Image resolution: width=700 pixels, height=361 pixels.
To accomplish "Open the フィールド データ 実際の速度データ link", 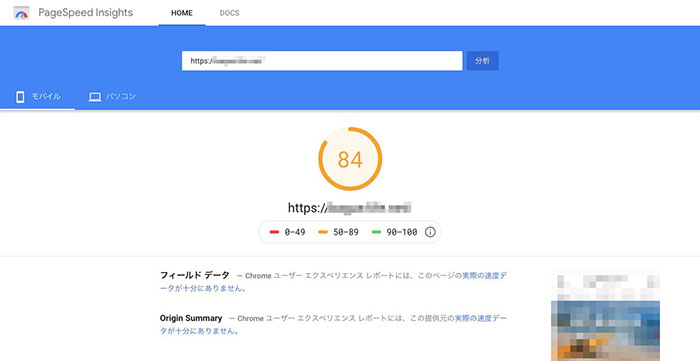I will tap(333, 282).
